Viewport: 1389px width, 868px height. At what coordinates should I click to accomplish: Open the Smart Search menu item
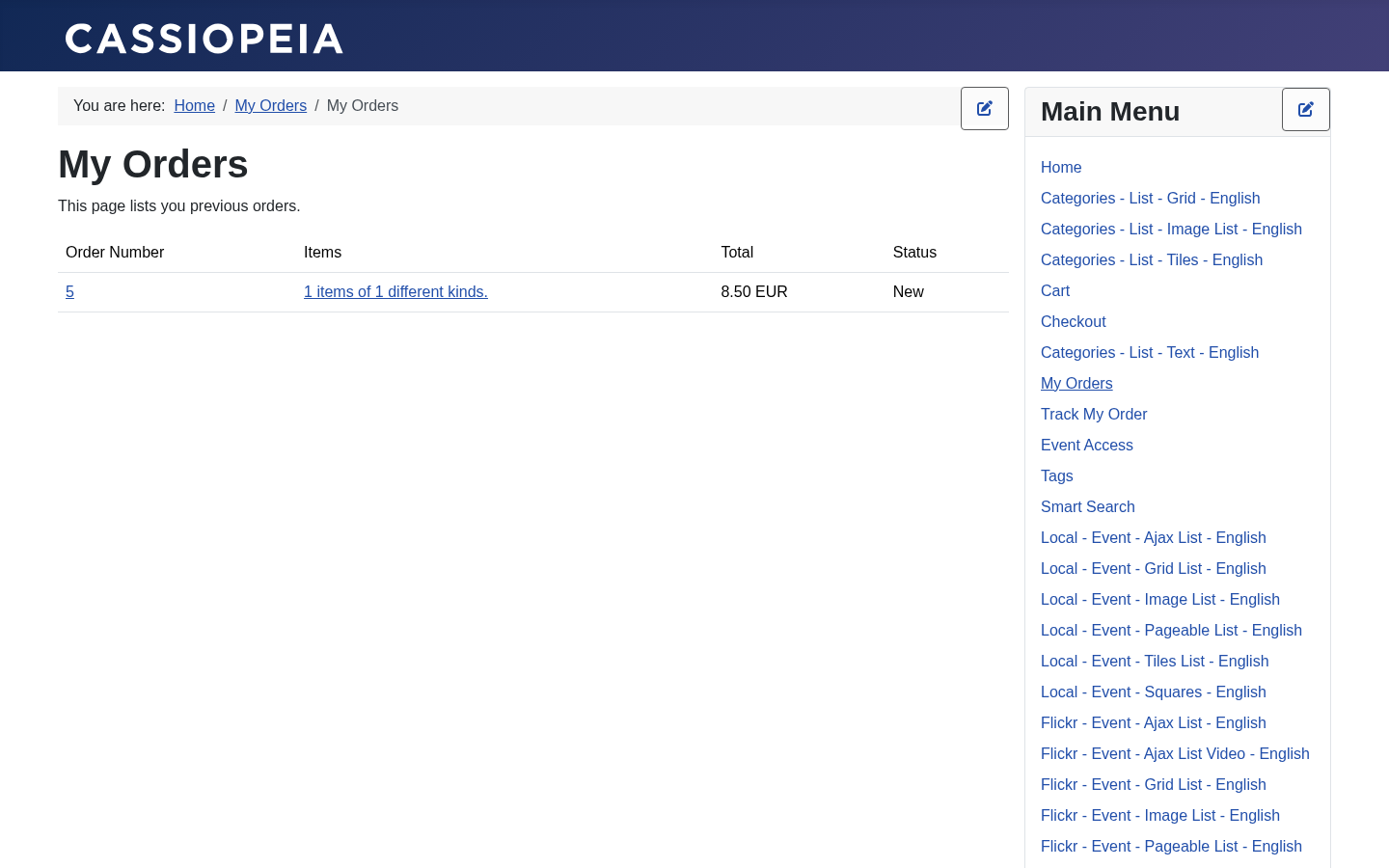tap(1088, 507)
